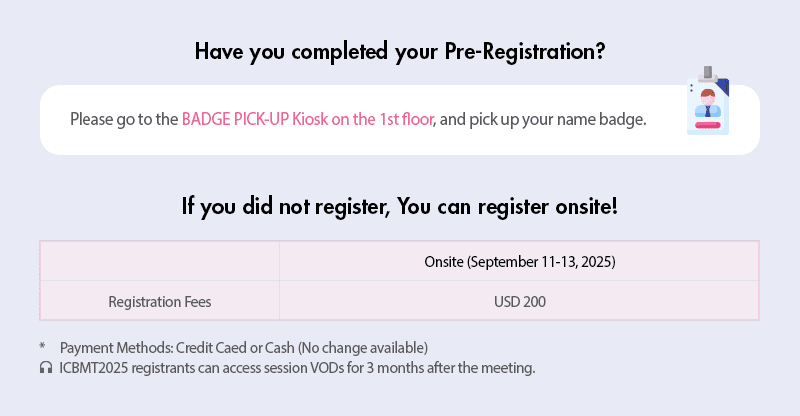800x416 pixels.
Task: Click the USD 200 fee cell
Action: 518,301
